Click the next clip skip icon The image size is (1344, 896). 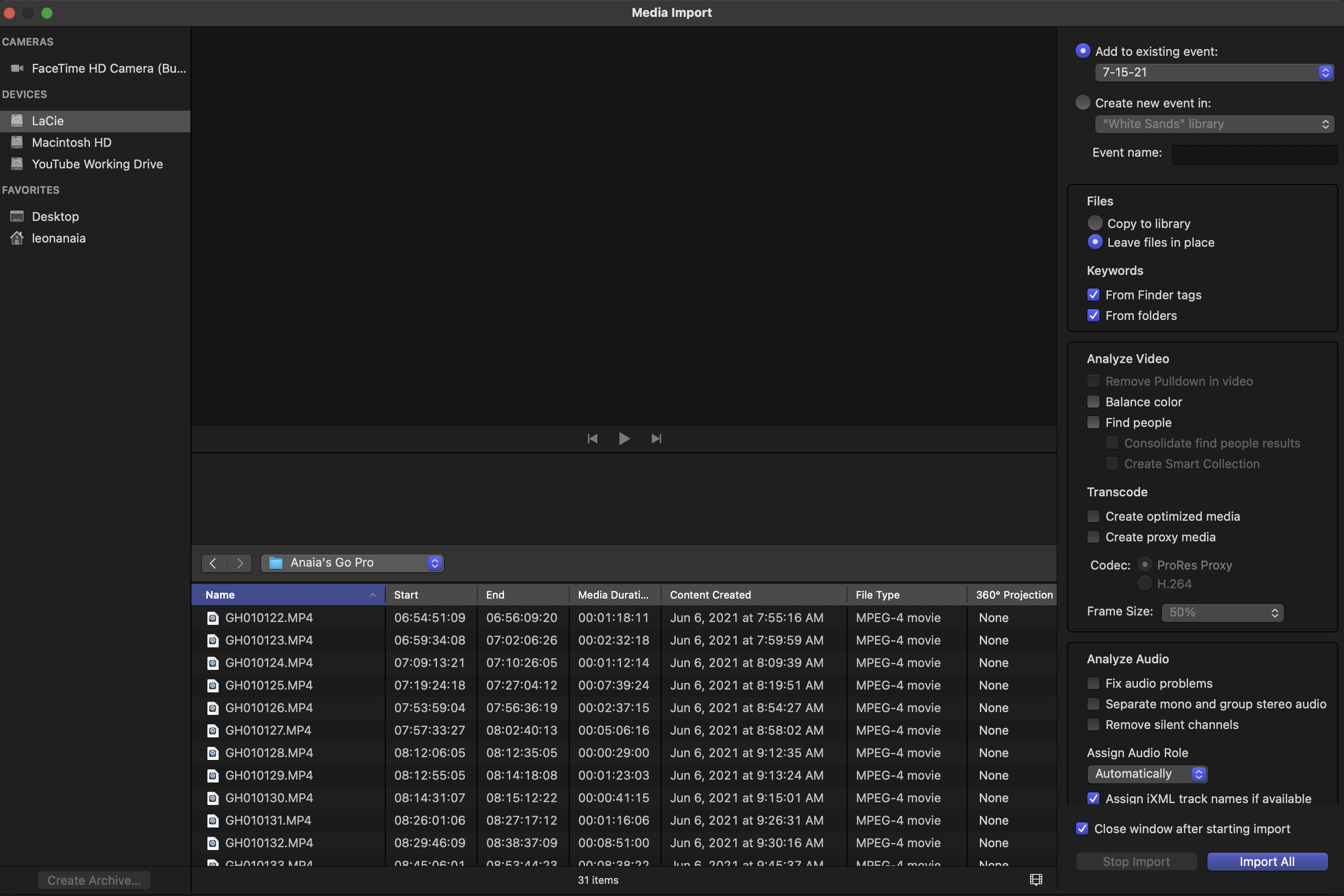pyautogui.click(x=656, y=438)
